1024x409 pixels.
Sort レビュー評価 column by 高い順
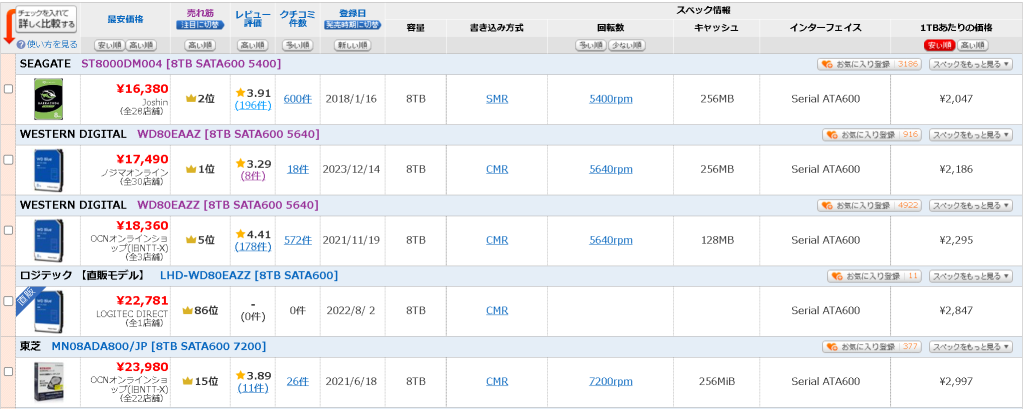tap(253, 45)
